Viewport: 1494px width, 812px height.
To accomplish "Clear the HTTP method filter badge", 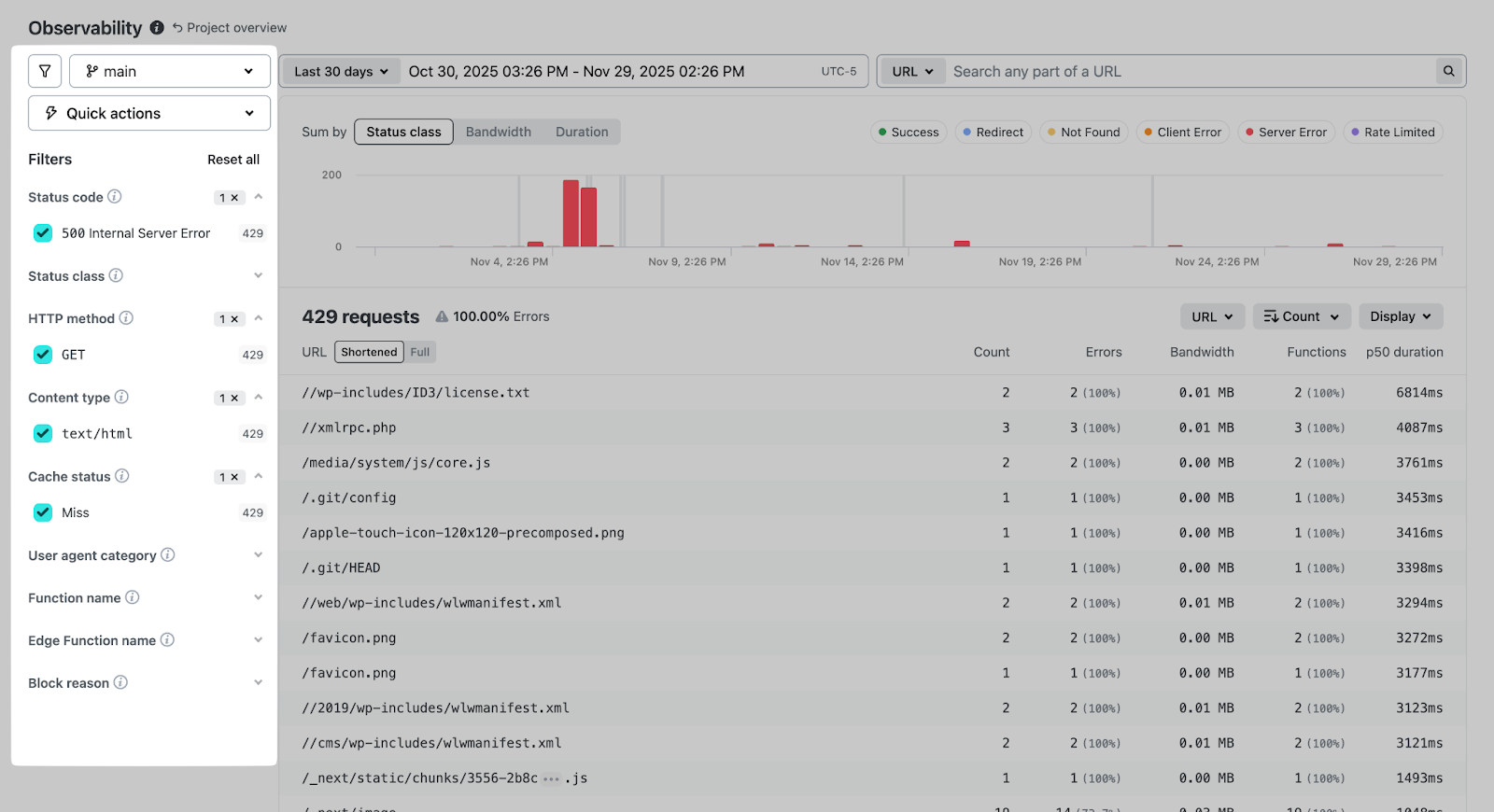I will [x=230, y=319].
